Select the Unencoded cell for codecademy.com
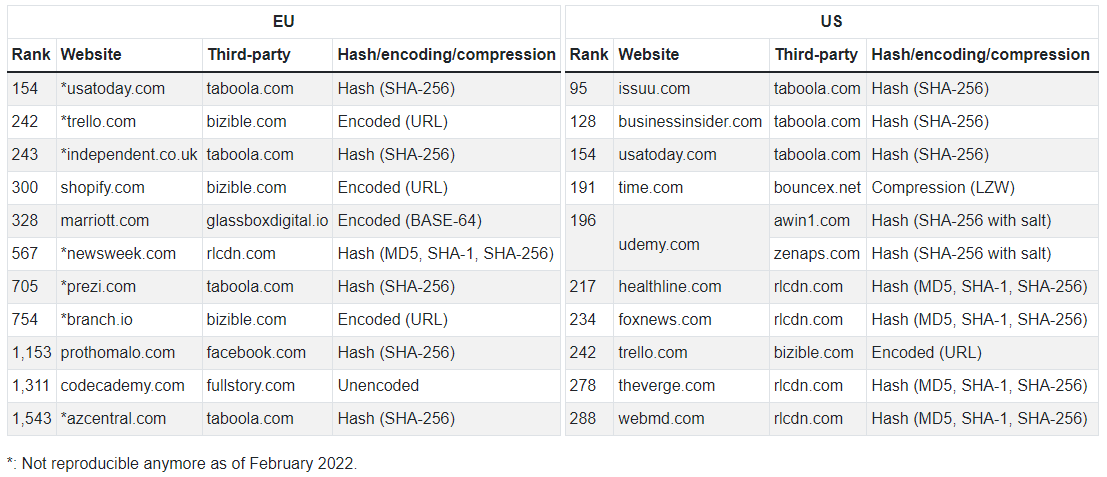The height and width of the screenshot is (477, 1107). click(x=446, y=386)
